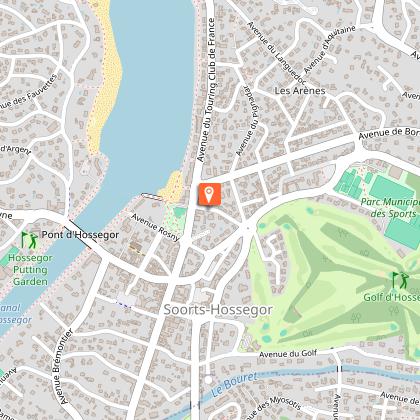
Task: Click the Avenue des Fauvettes label
Action: click(28, 93)
